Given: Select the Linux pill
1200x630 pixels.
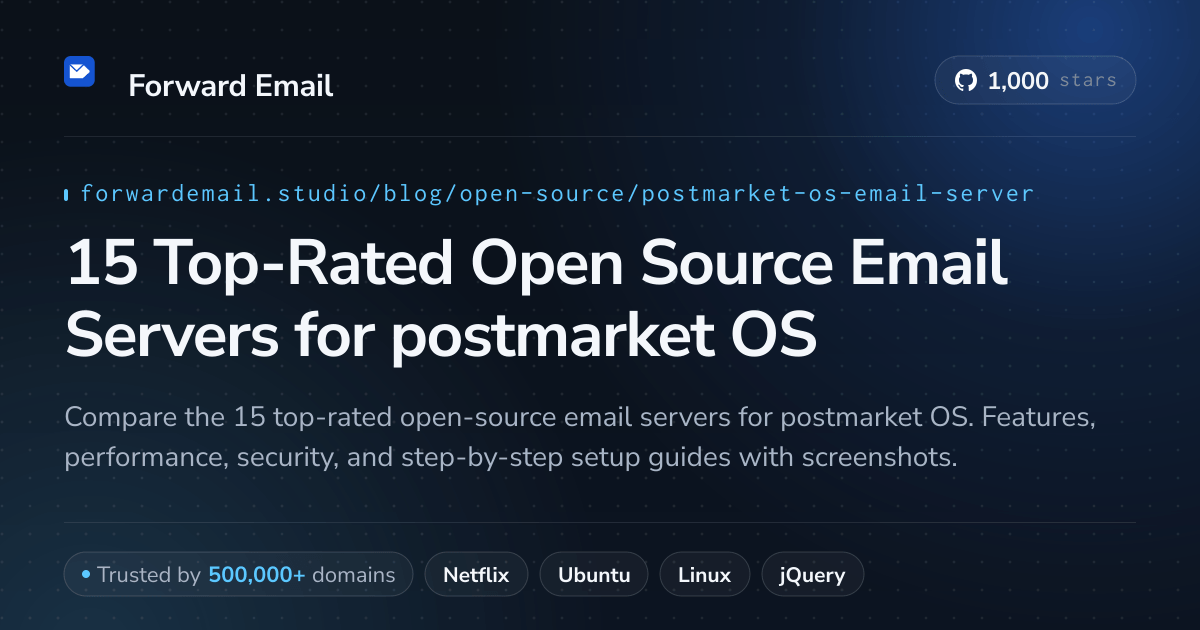Looking at the screenshot, I should (704, 575).
